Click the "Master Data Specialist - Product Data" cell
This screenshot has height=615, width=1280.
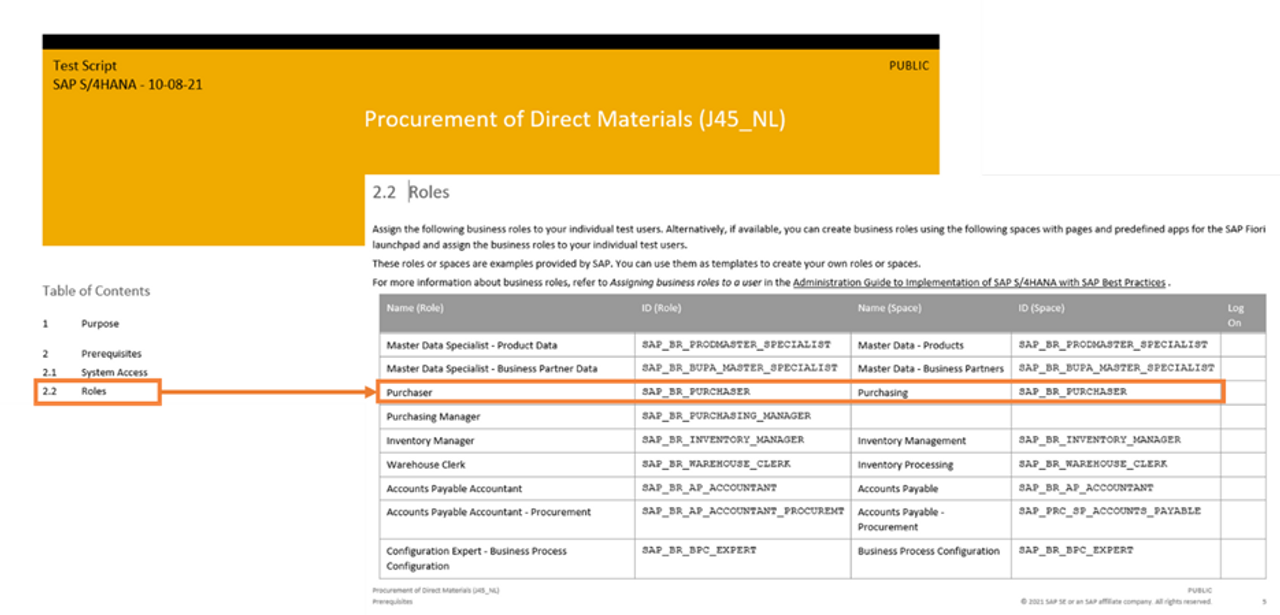[x=472, y=345]
